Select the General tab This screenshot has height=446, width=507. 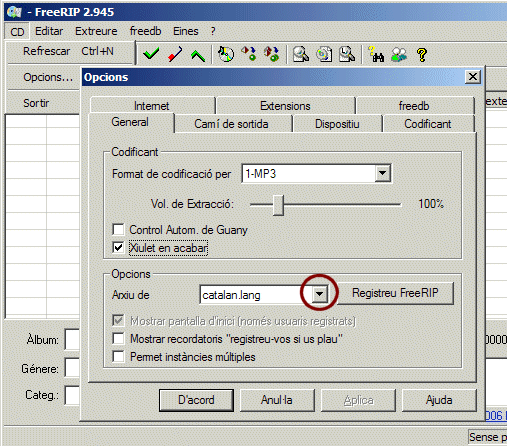coord(130,122)
